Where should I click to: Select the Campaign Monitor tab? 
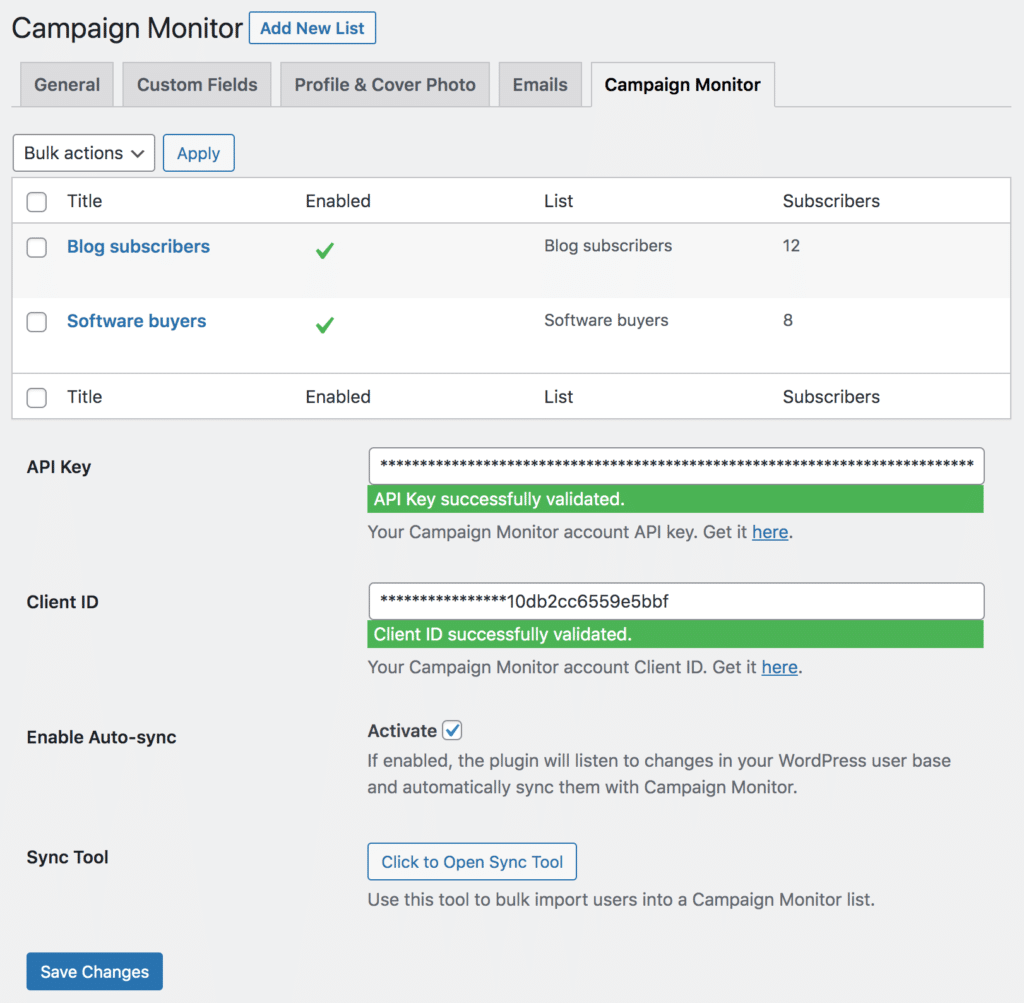(x=682, y=85)
